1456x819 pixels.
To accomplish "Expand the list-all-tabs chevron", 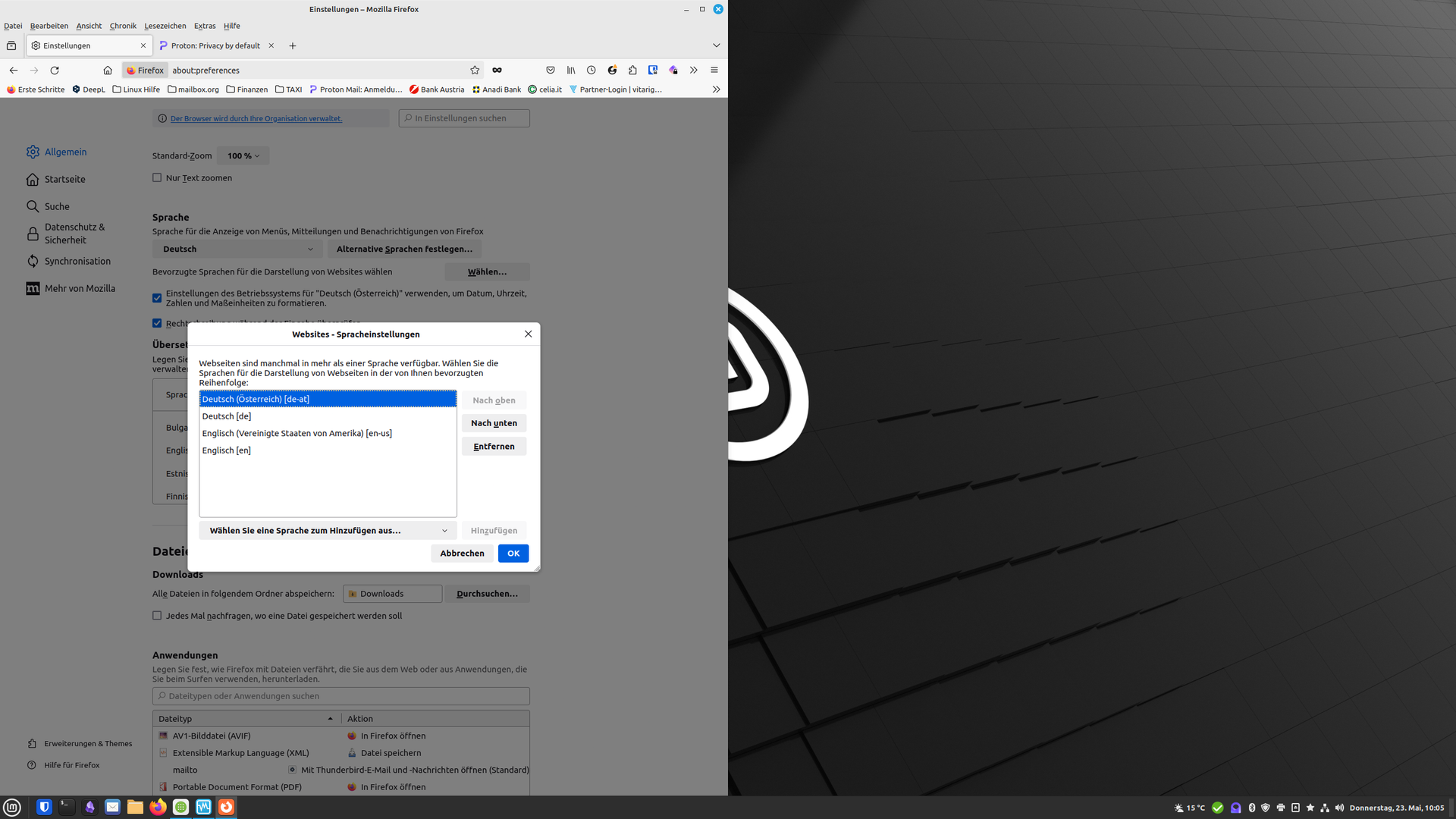I will pyautogui.click(x=716, y=45).
